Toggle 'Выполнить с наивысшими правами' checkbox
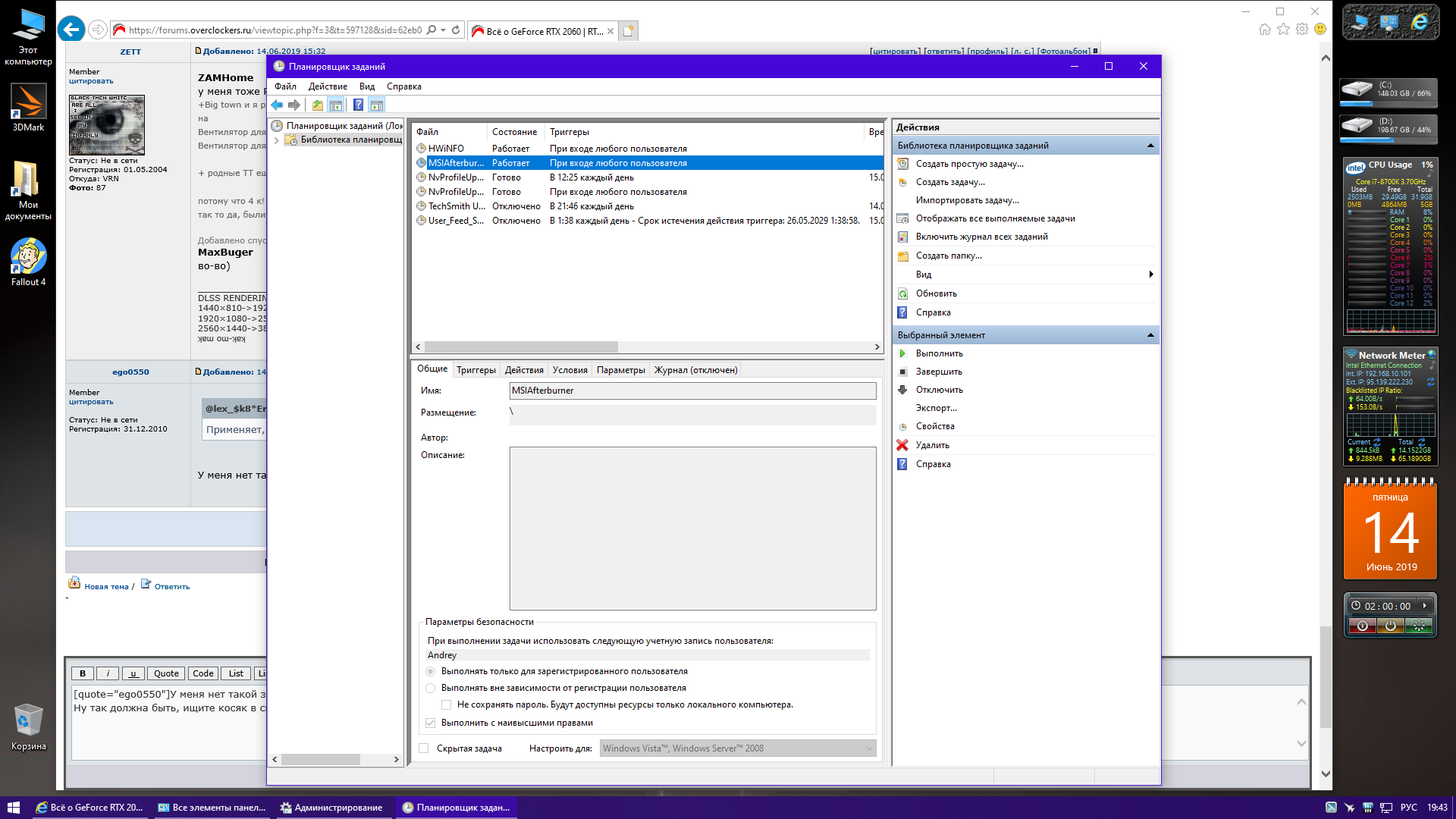Viewport: 1456px width, 819px height. coord(431,723)
